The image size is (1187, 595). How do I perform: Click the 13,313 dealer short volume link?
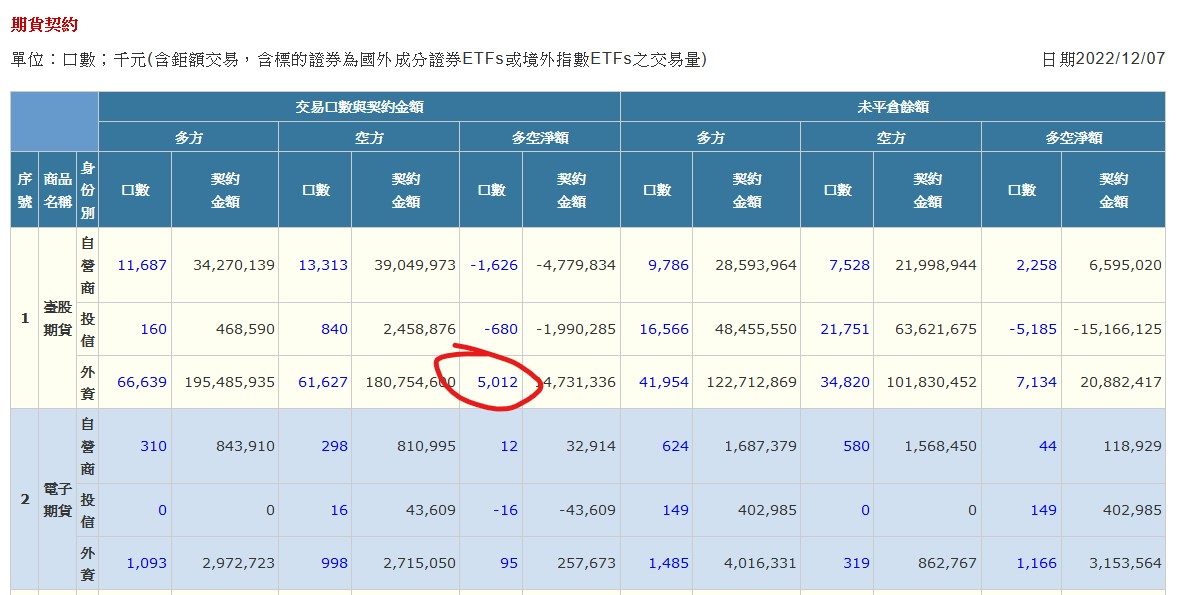pos(323,265)
